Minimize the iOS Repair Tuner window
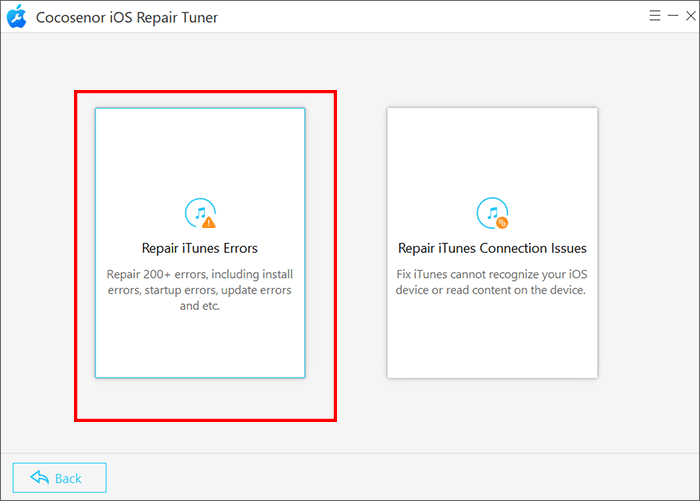This screenshot has width=700, height=501. click(x=673, y=16)
